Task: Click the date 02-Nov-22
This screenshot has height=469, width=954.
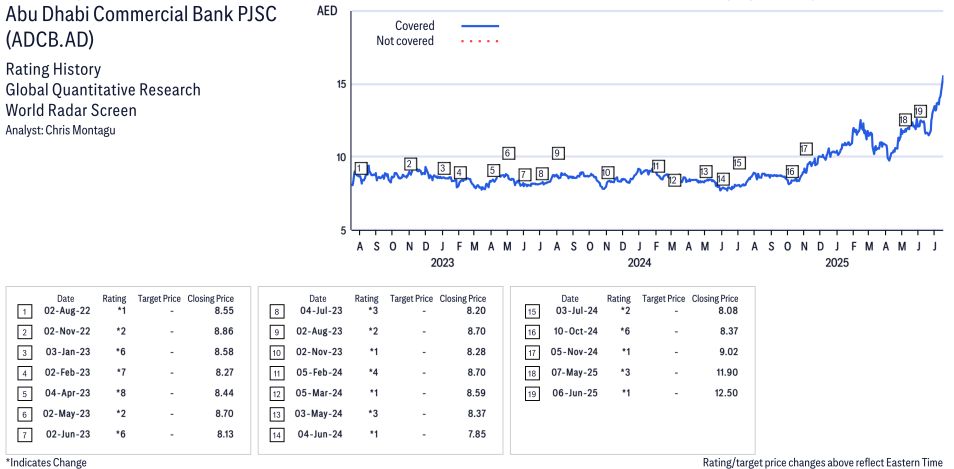Action: (66, 332)
